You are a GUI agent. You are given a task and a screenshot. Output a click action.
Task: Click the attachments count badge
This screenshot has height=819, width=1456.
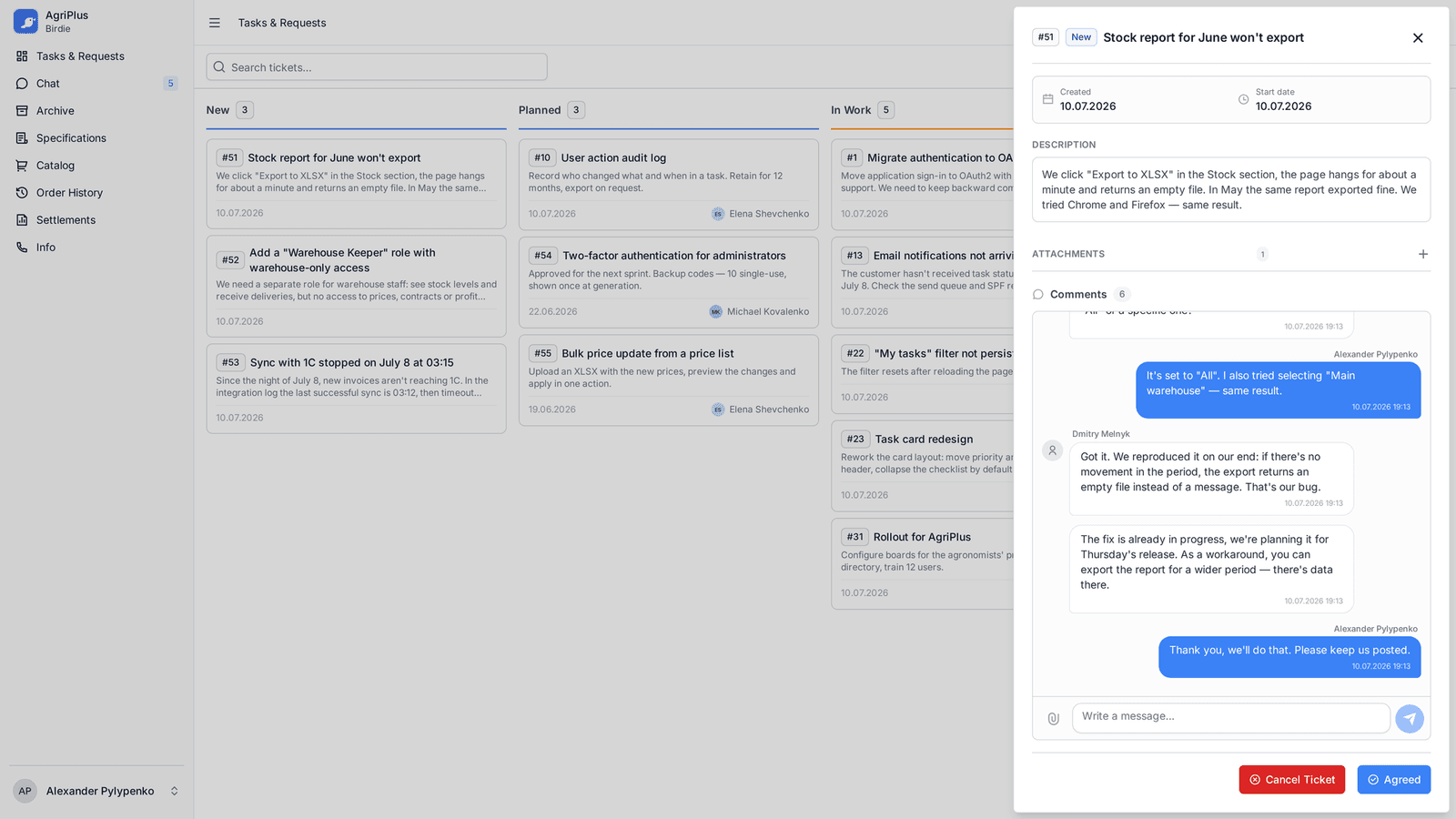click(1262, 254)
